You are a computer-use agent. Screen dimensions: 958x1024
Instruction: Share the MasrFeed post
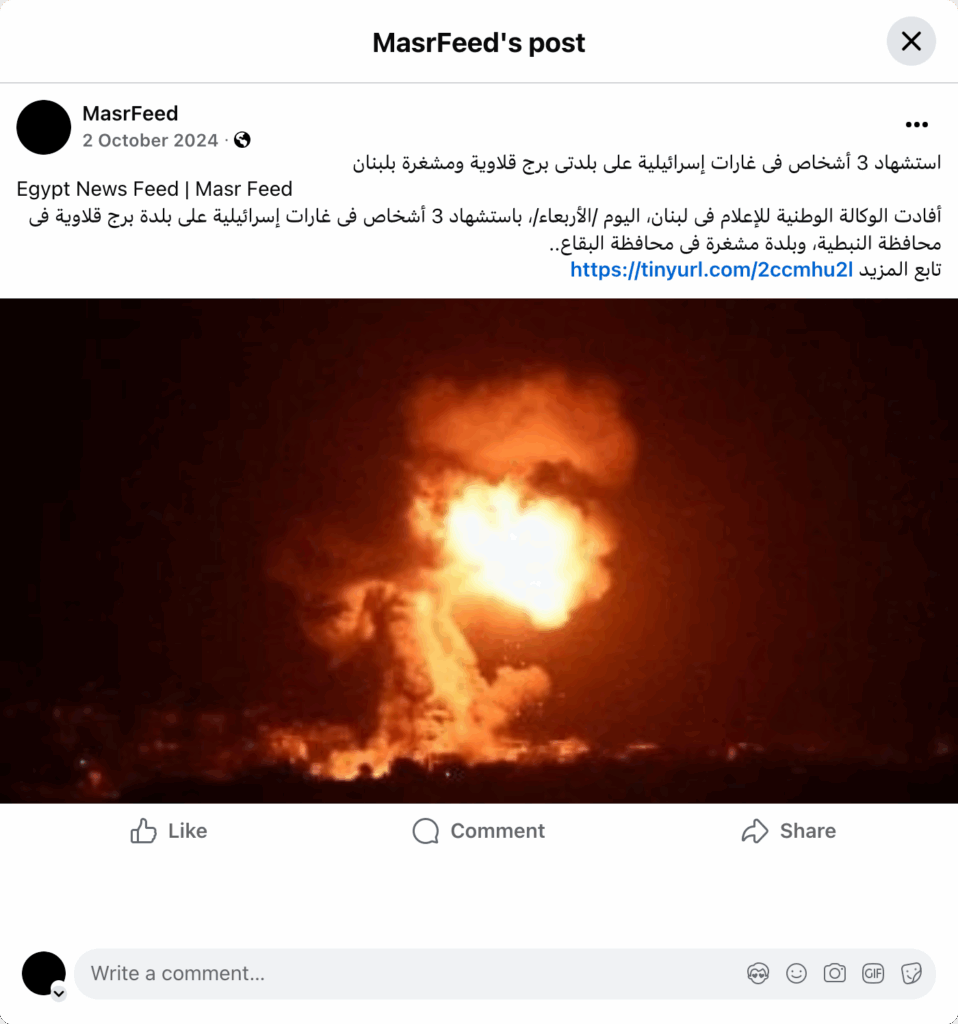tap(789, 831)
